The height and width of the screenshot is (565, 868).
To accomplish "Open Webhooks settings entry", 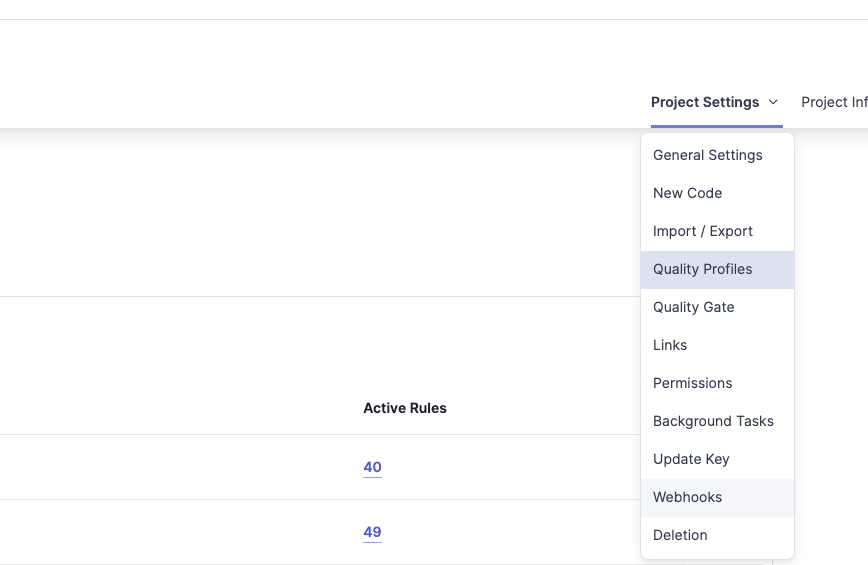I will [717, 497].
